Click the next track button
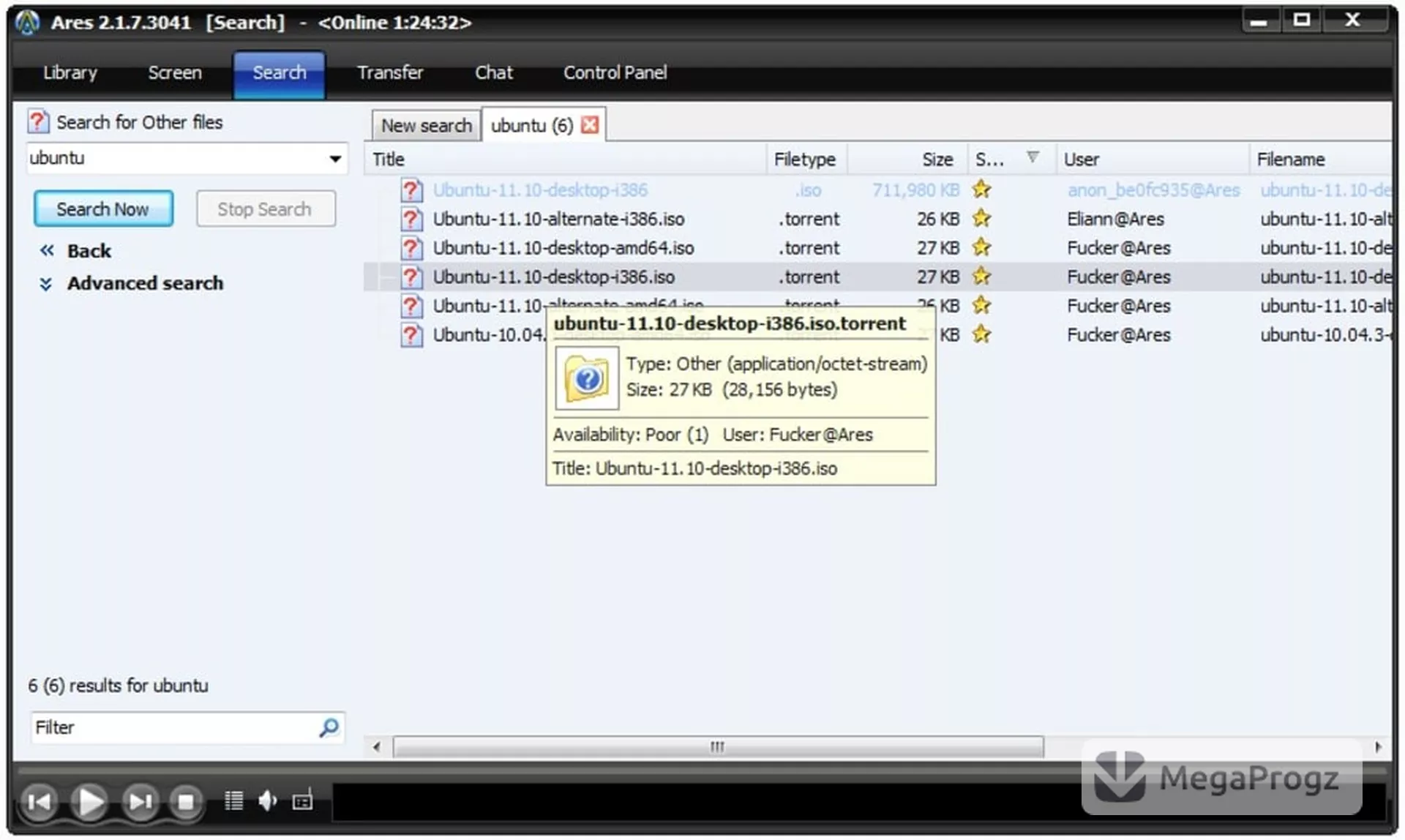Screen dimensions: 1405x840 point(140,802)
